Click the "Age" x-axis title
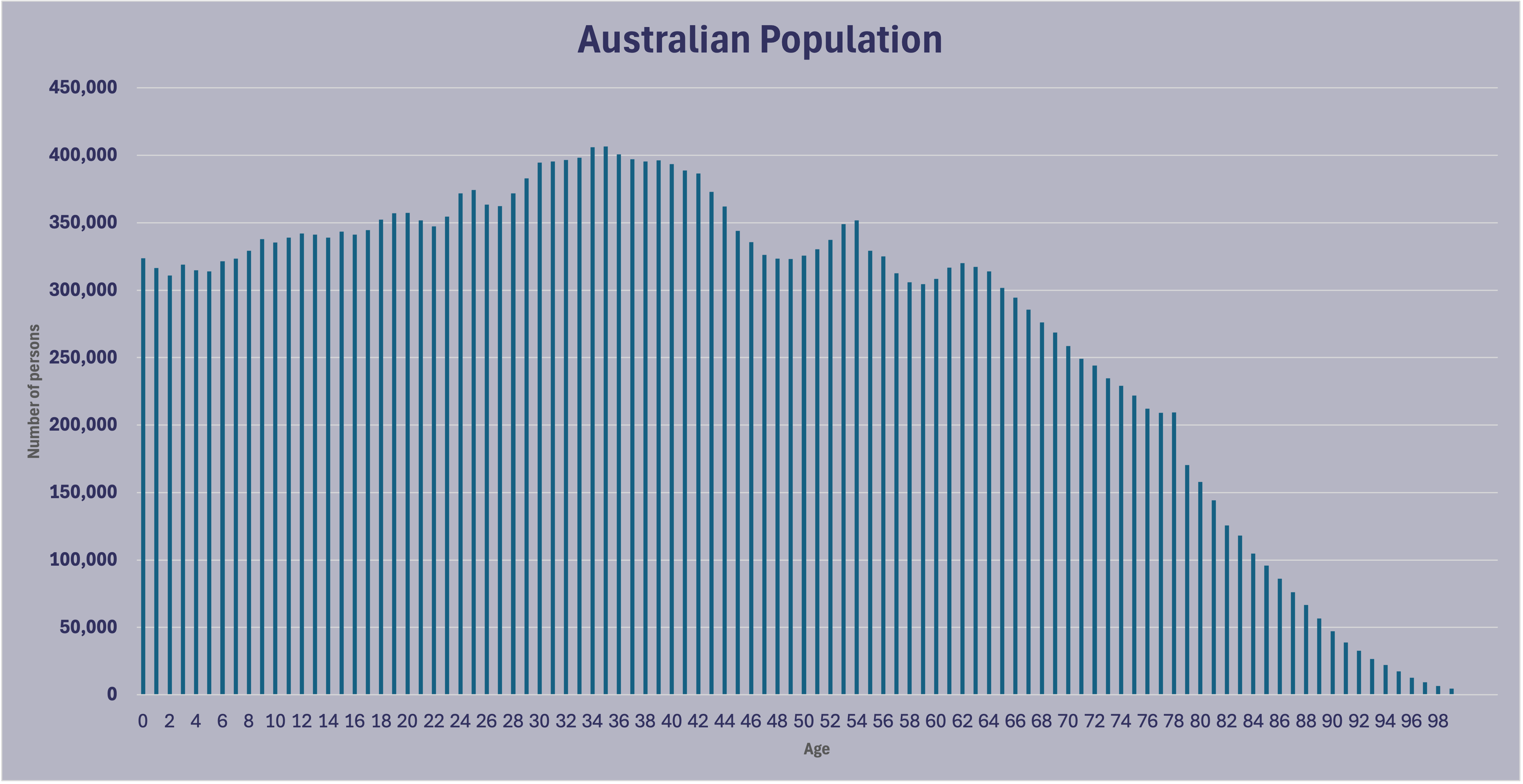 (817, 749)
